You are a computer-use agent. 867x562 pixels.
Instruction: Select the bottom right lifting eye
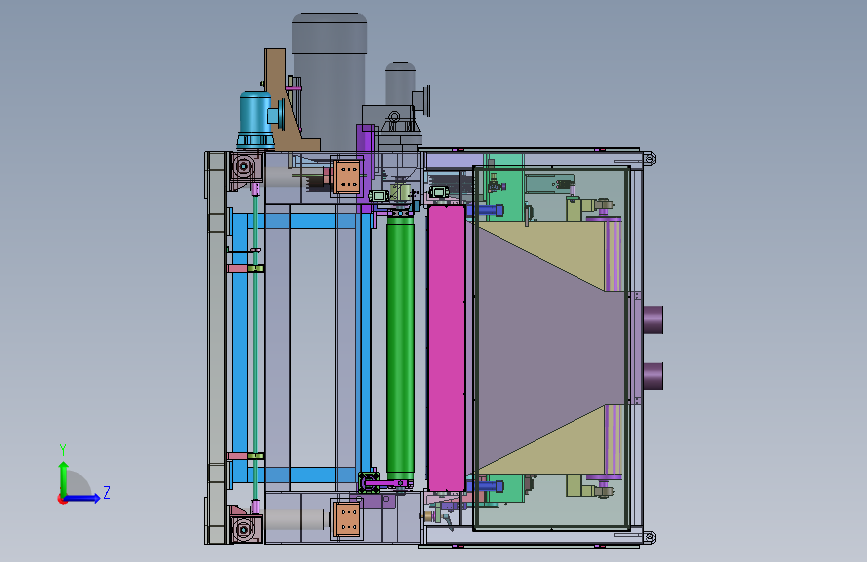(650, 537)
